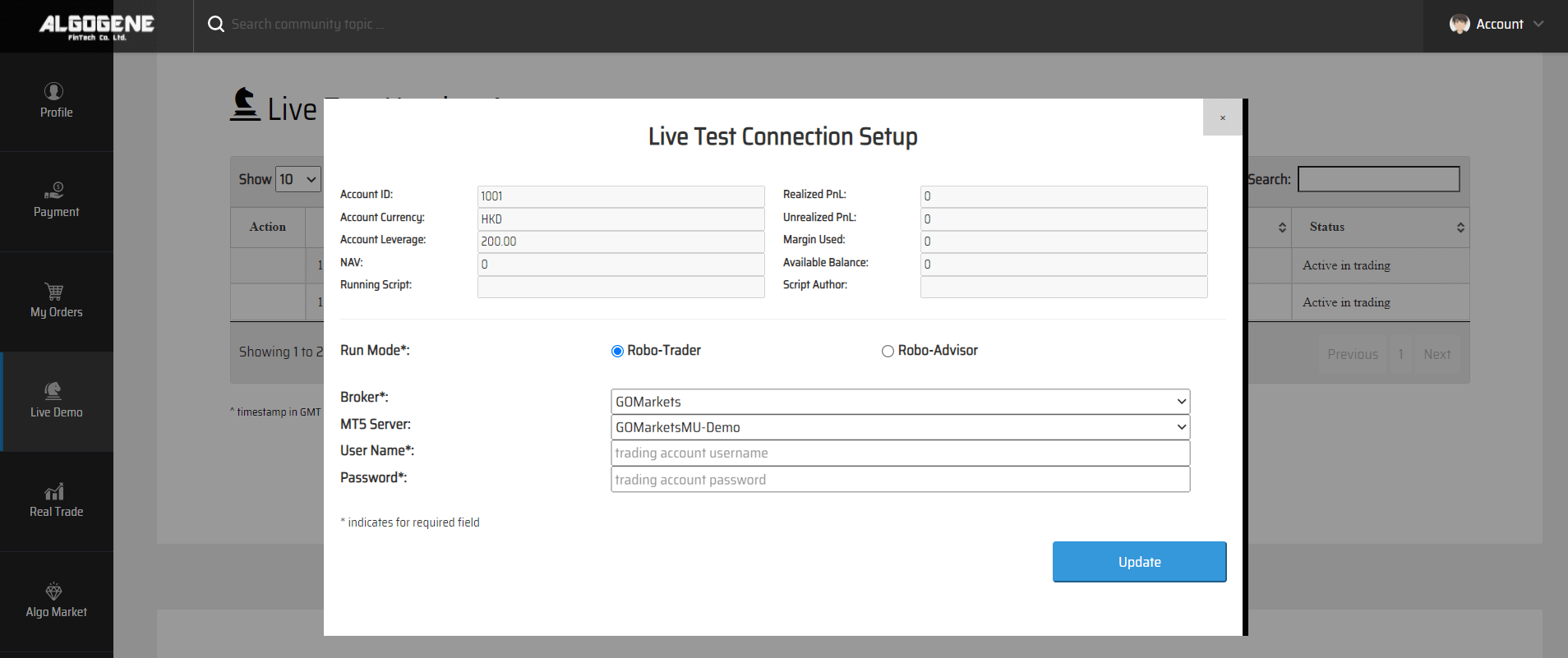
Task: Click the Update button
Action: [1140, 562]
